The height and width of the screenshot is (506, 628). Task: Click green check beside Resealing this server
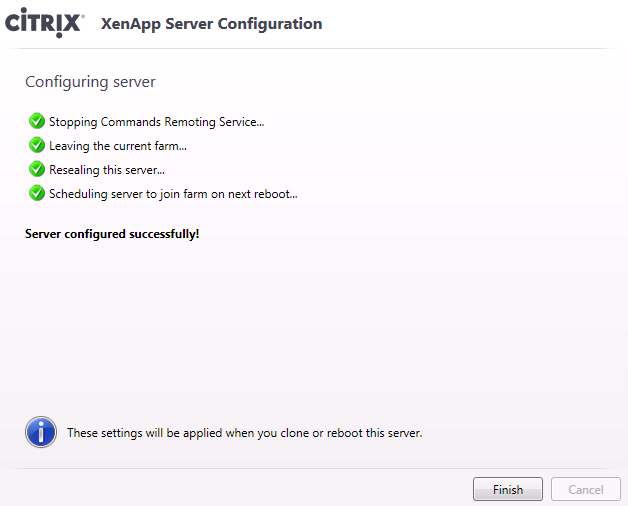click(37, 169)
